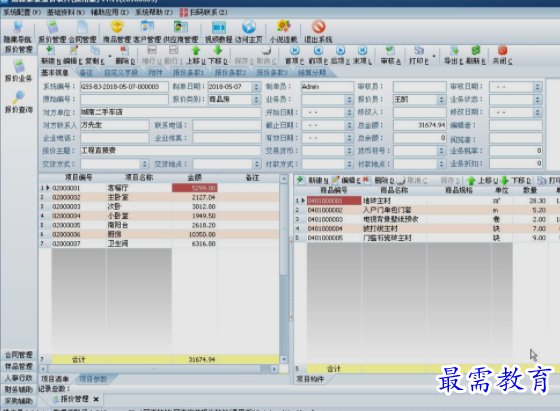Go to last record with 末项
The width and height of the screenshot is (560, 411).
point(362,55)
